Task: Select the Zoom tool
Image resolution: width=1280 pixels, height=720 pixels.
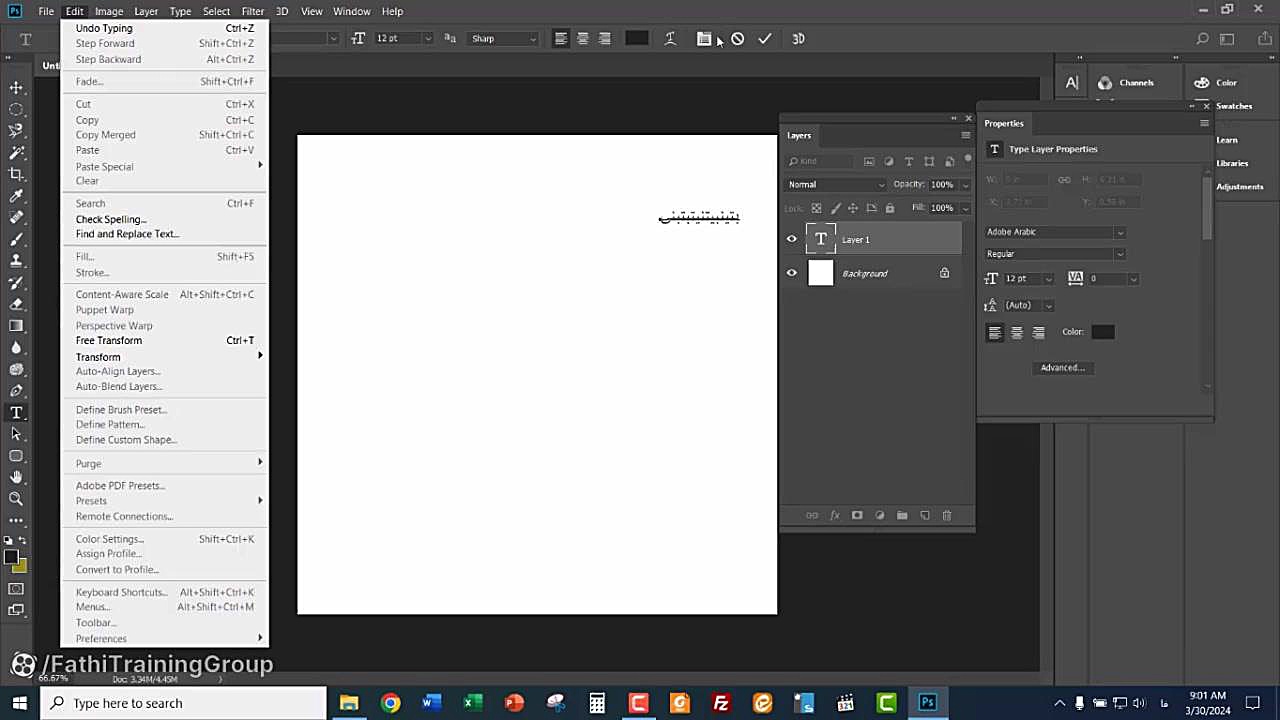Action: click(16, 499)
